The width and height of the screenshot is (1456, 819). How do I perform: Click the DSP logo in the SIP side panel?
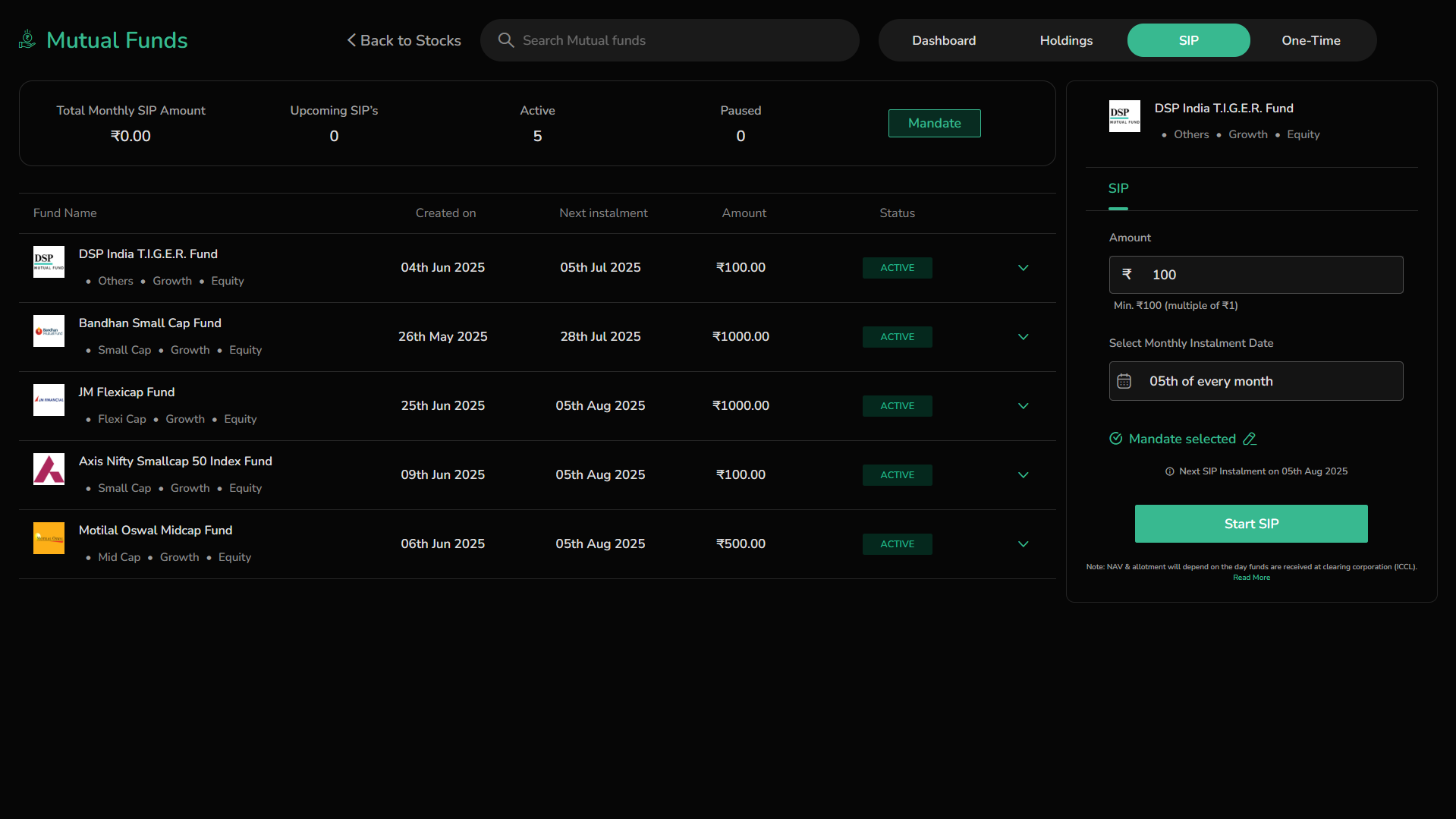coord(1124,116)
